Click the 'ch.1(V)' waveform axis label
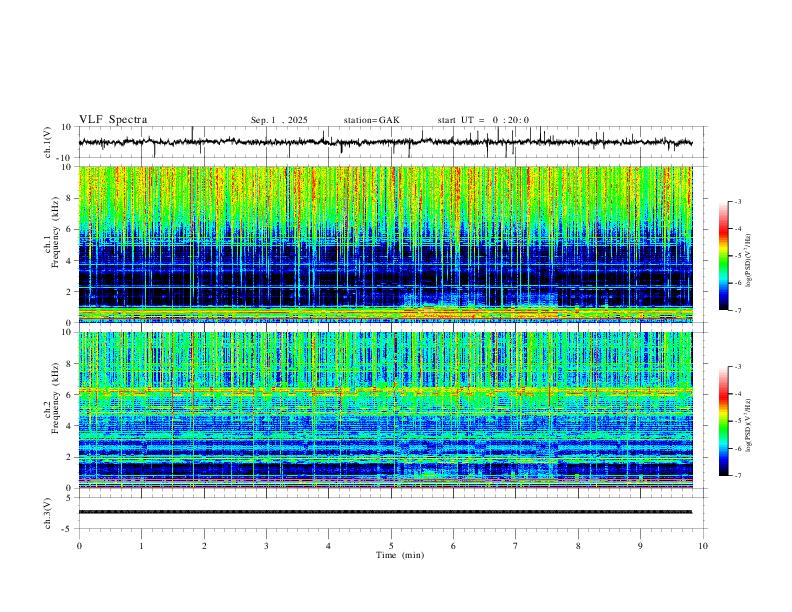 pyautogui.click(x=48, y=142)
